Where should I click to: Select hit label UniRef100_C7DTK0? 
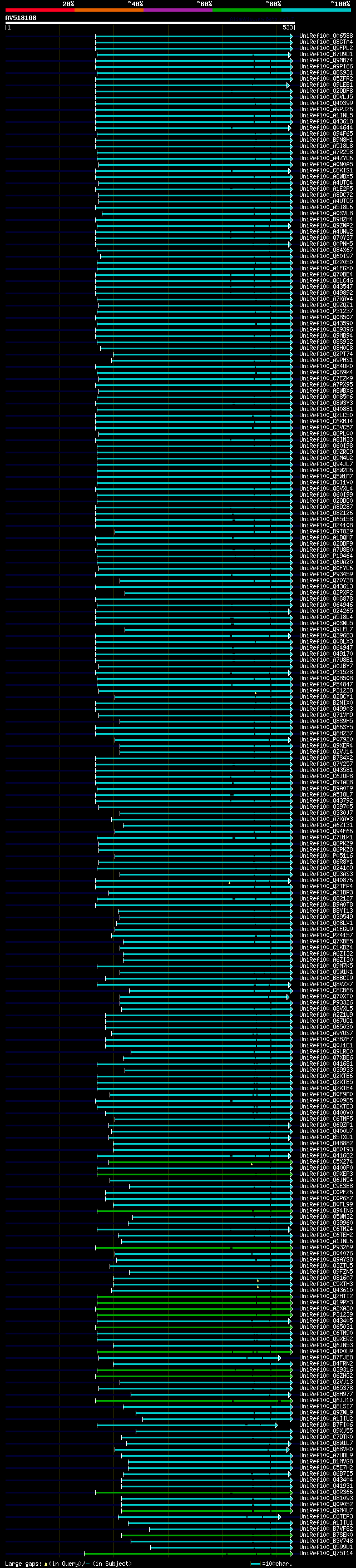pyautogui.click(x=326, y=1437)
